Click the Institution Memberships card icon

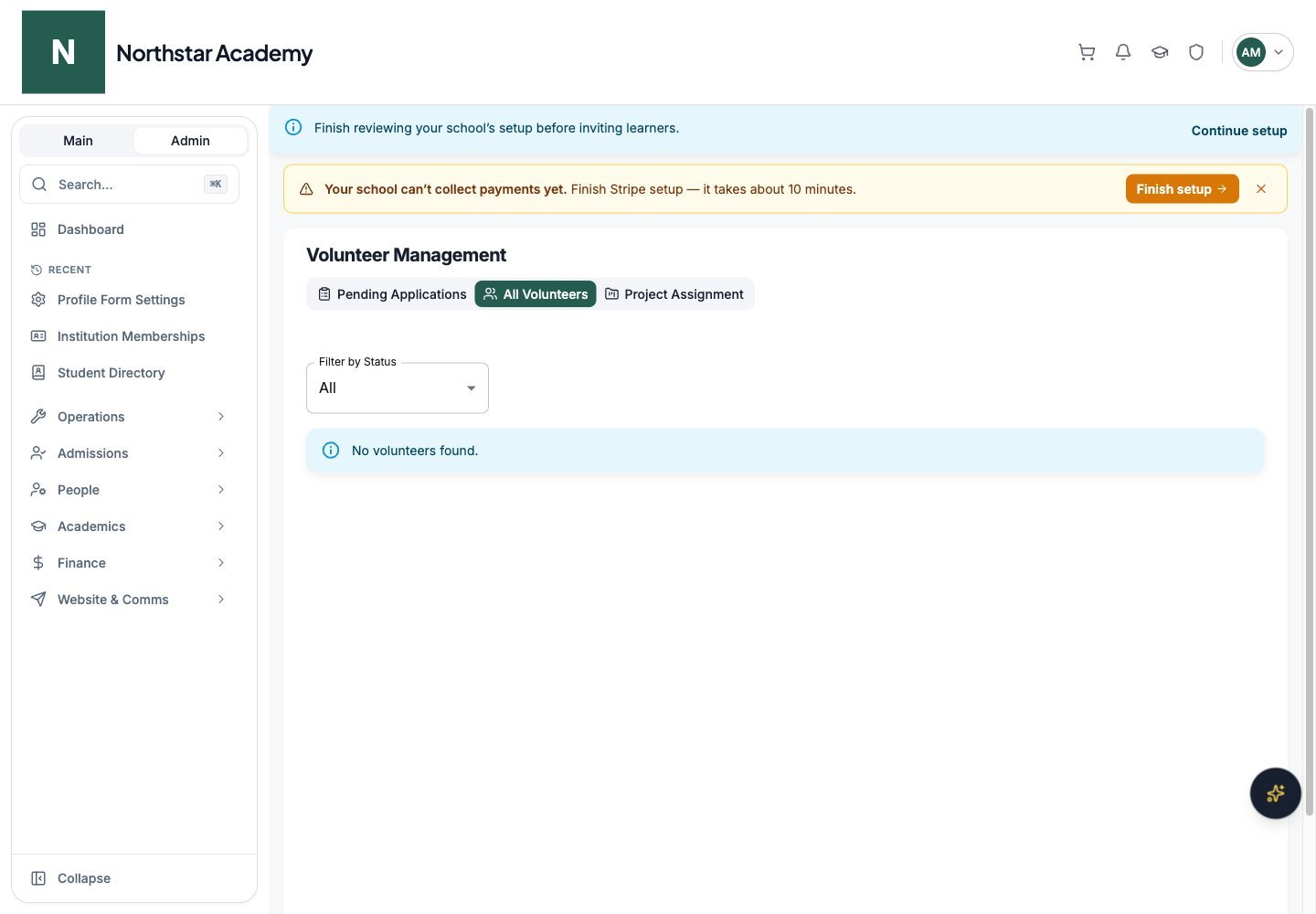pyautogui.click(x=38, y=336)
